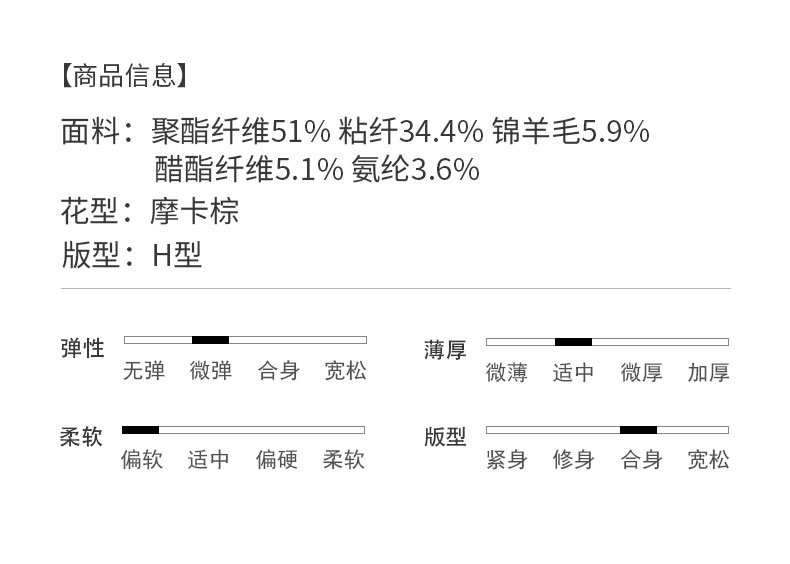Select 无弹 on the elasticity scale
This screenshot has width=790, height=564.
[143, 371]
